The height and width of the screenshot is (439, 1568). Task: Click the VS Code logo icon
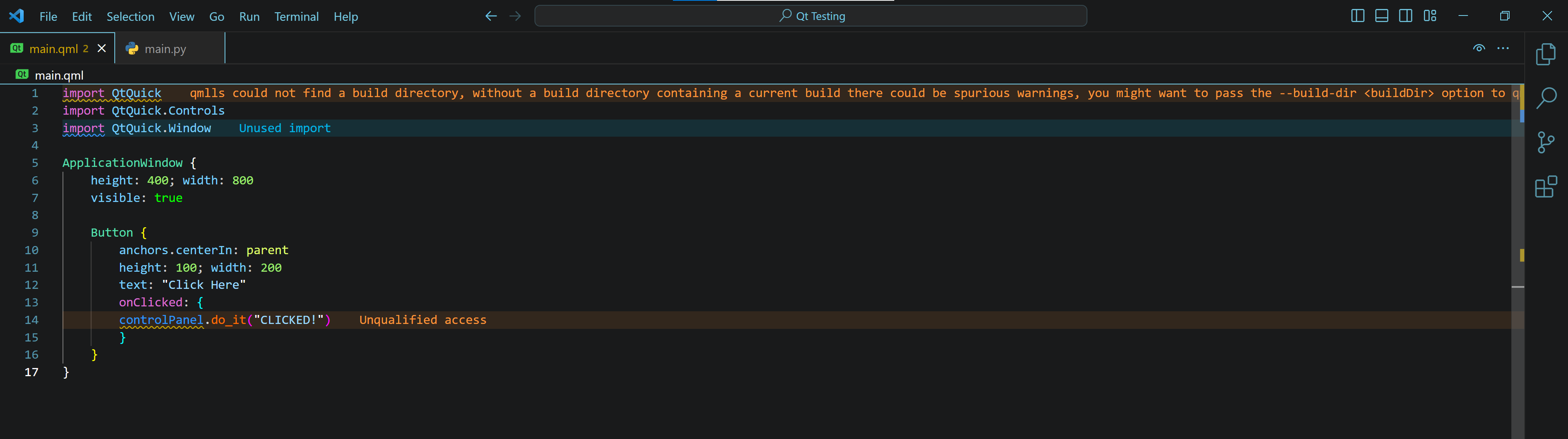coord(16,16)
